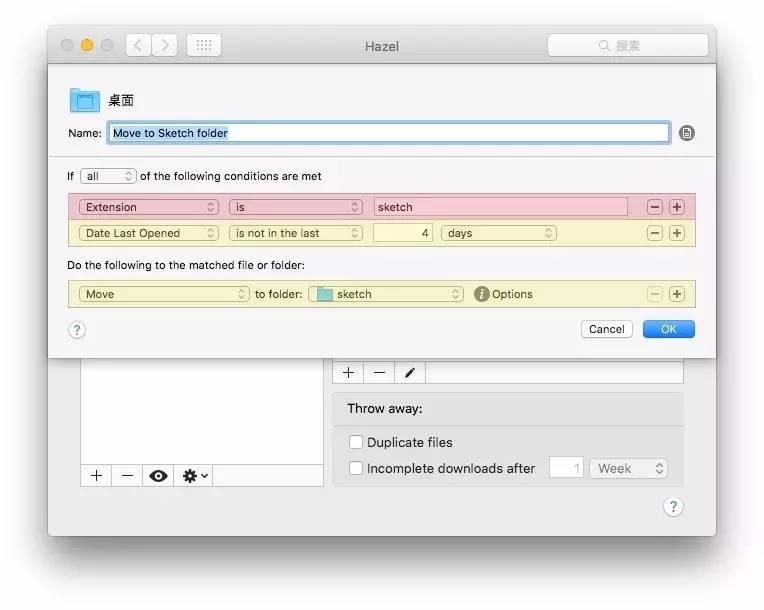Remove the Extension condition row

654,207
